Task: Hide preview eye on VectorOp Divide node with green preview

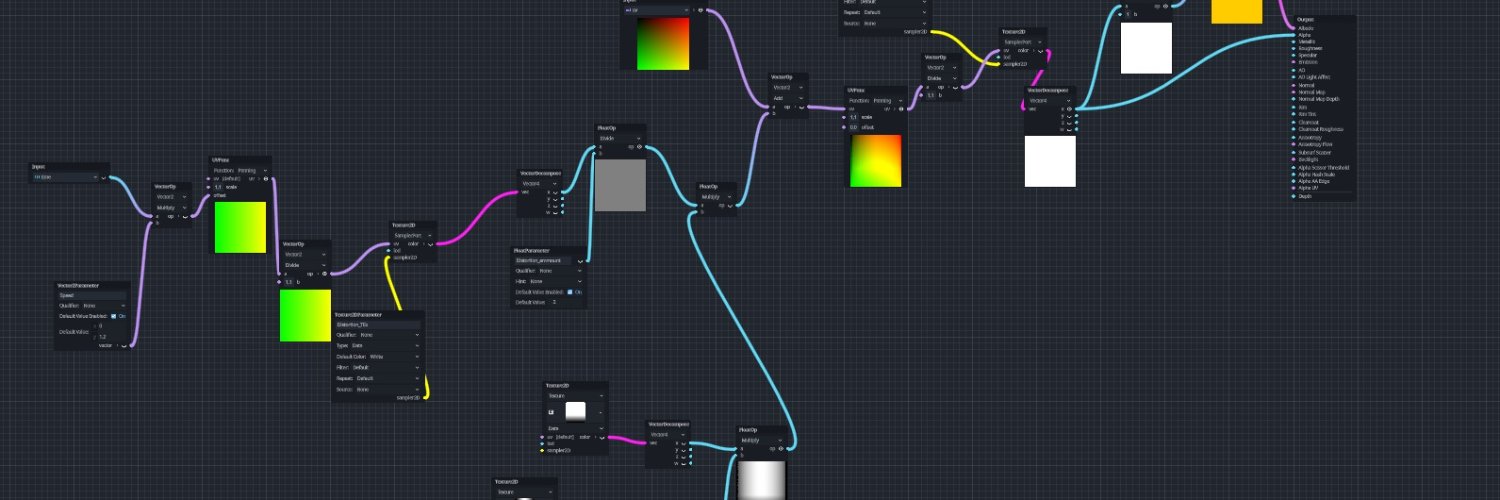Action: tap(323, 274)
